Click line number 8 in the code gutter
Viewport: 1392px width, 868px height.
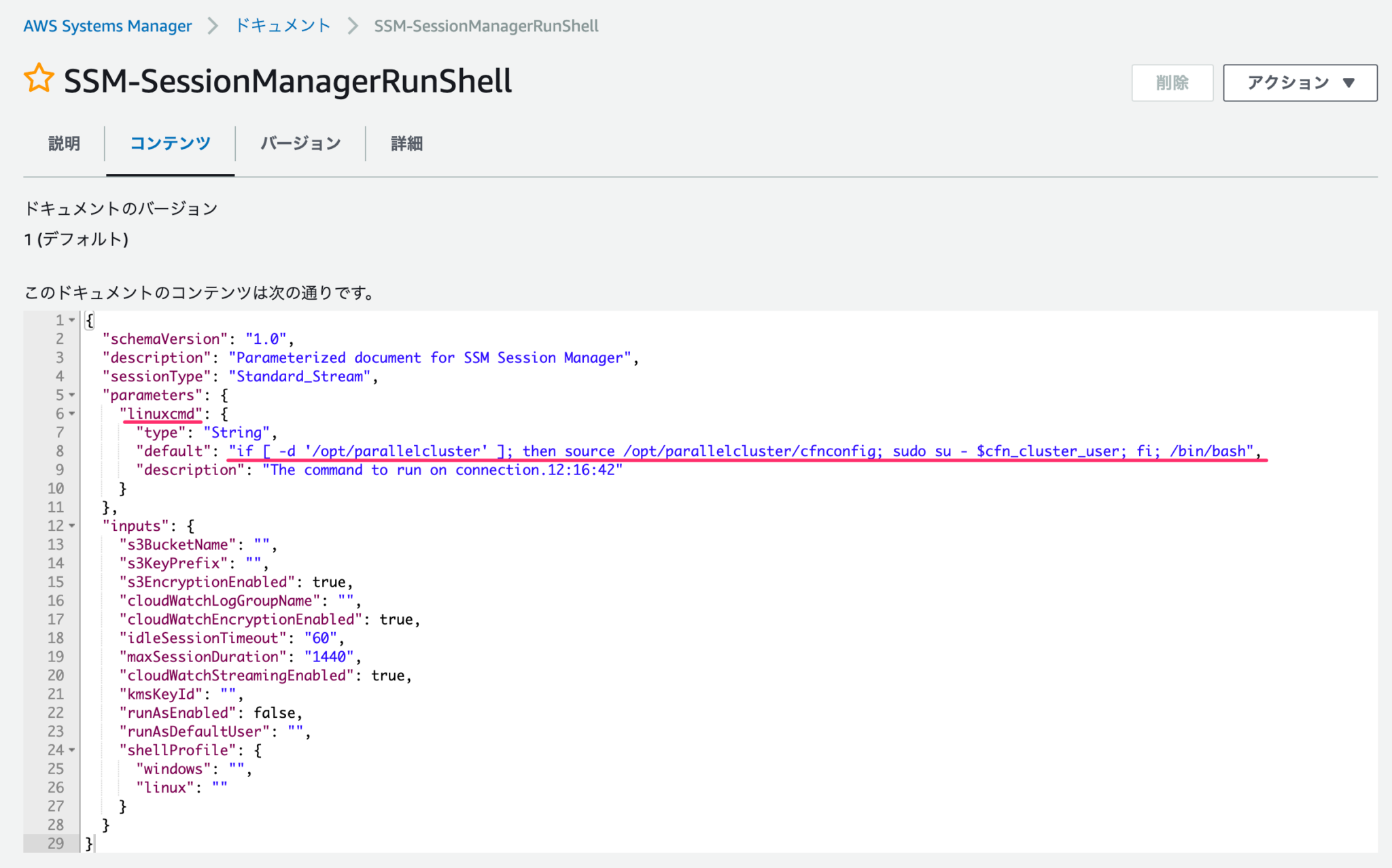coord(60,451)
